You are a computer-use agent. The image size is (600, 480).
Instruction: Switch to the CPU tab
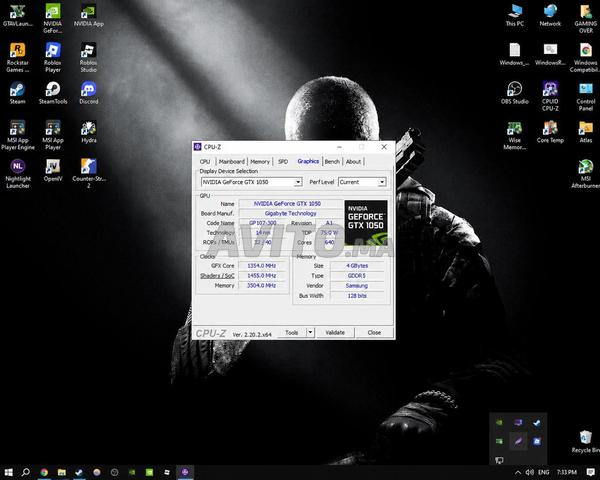click(205, 162)
